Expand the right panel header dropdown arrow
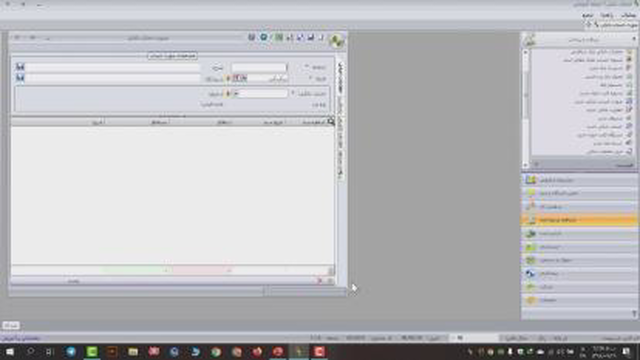Viewport: 640px width, 360px height. 634,39
